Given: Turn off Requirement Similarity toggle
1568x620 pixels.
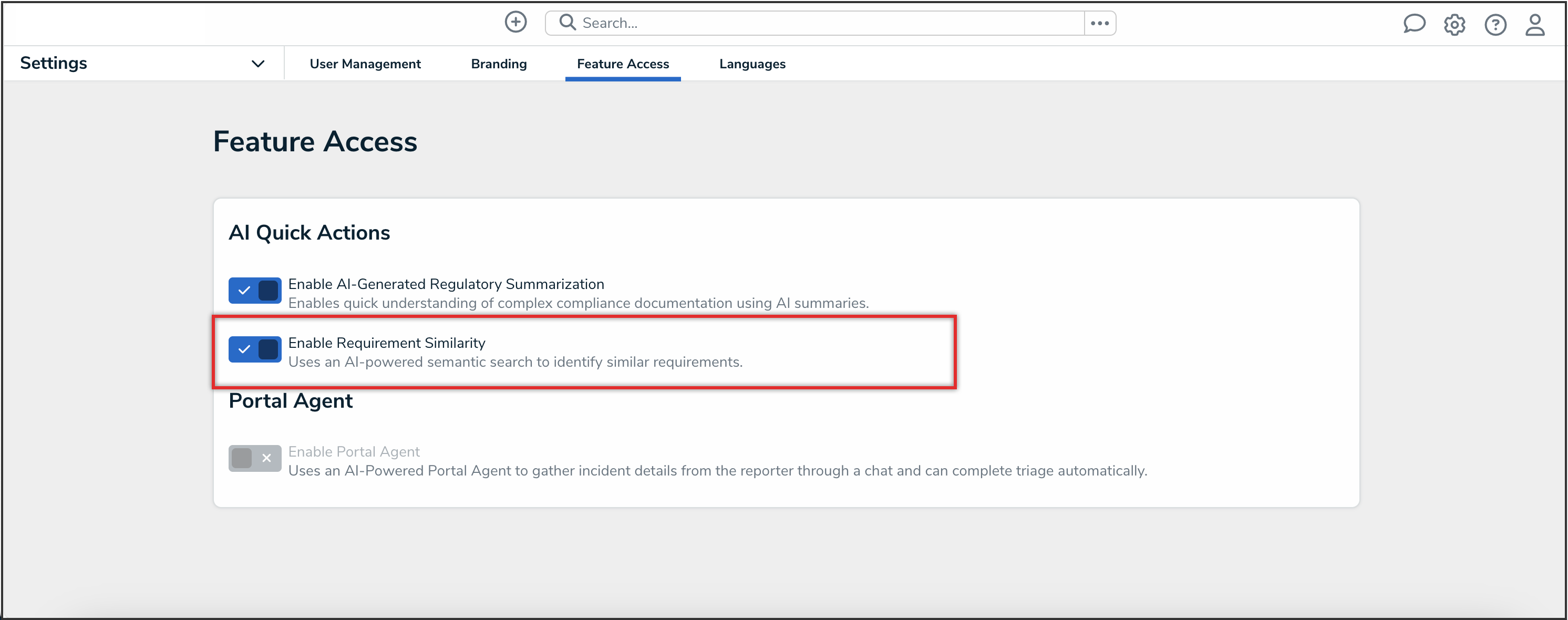Looking at the screenshot, I should [x=254, y=349].
